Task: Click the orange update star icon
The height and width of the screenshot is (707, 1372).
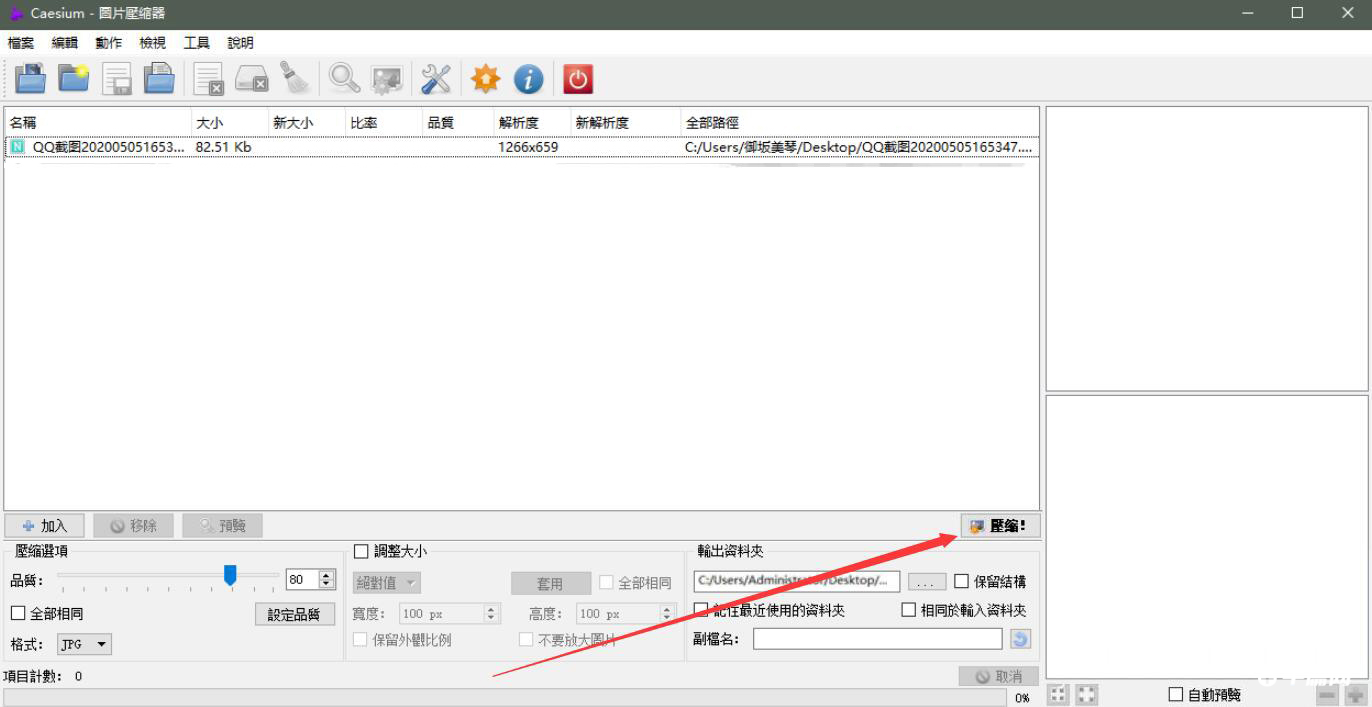Action: tap(484, 78)
